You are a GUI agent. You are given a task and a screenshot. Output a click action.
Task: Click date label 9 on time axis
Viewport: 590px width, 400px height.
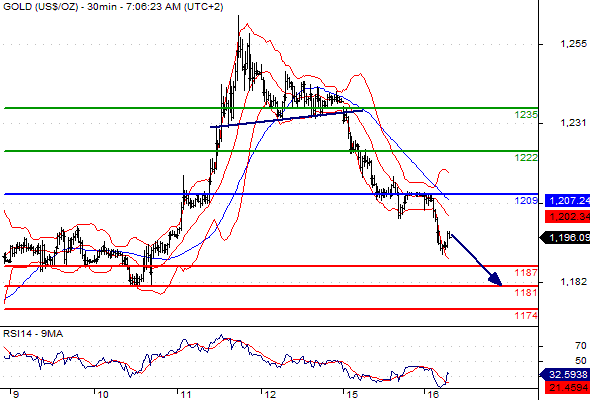tap(15, 395)
